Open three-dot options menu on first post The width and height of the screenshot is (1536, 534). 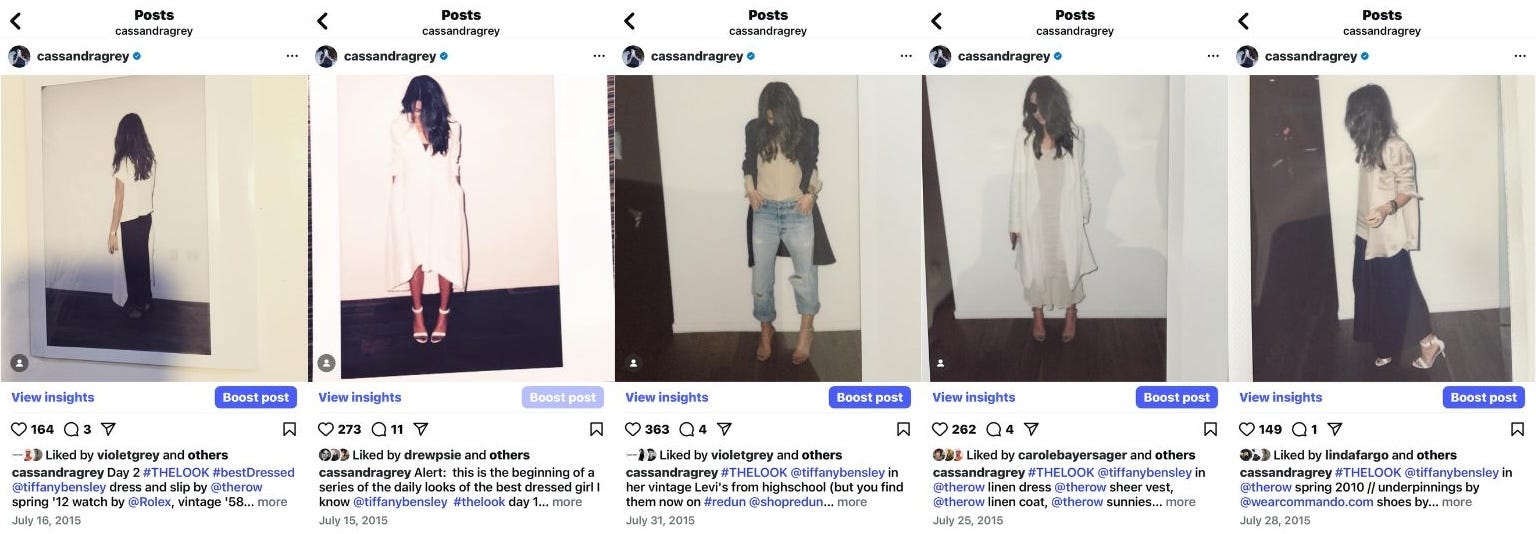[291, 56]
